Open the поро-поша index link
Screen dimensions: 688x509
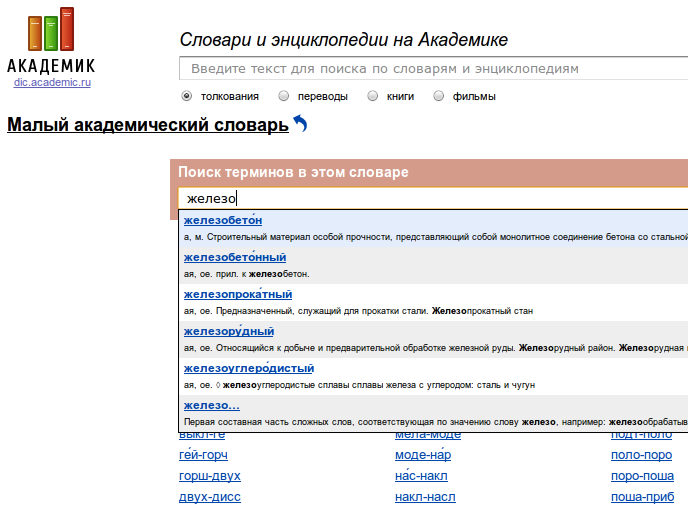(642, 476)
